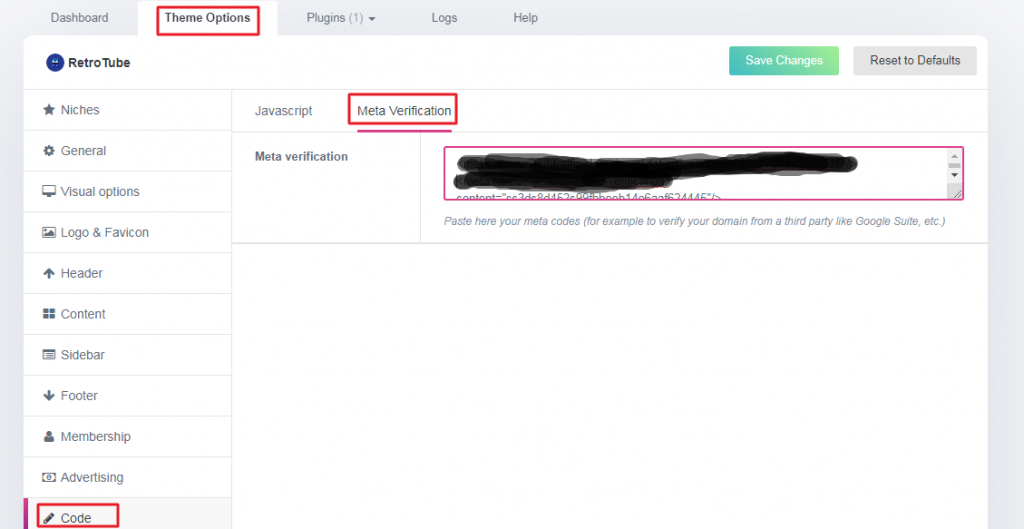The image size is (1024, 529).
Task: Click the Membership person icon
Action: [x=48, y=437]
